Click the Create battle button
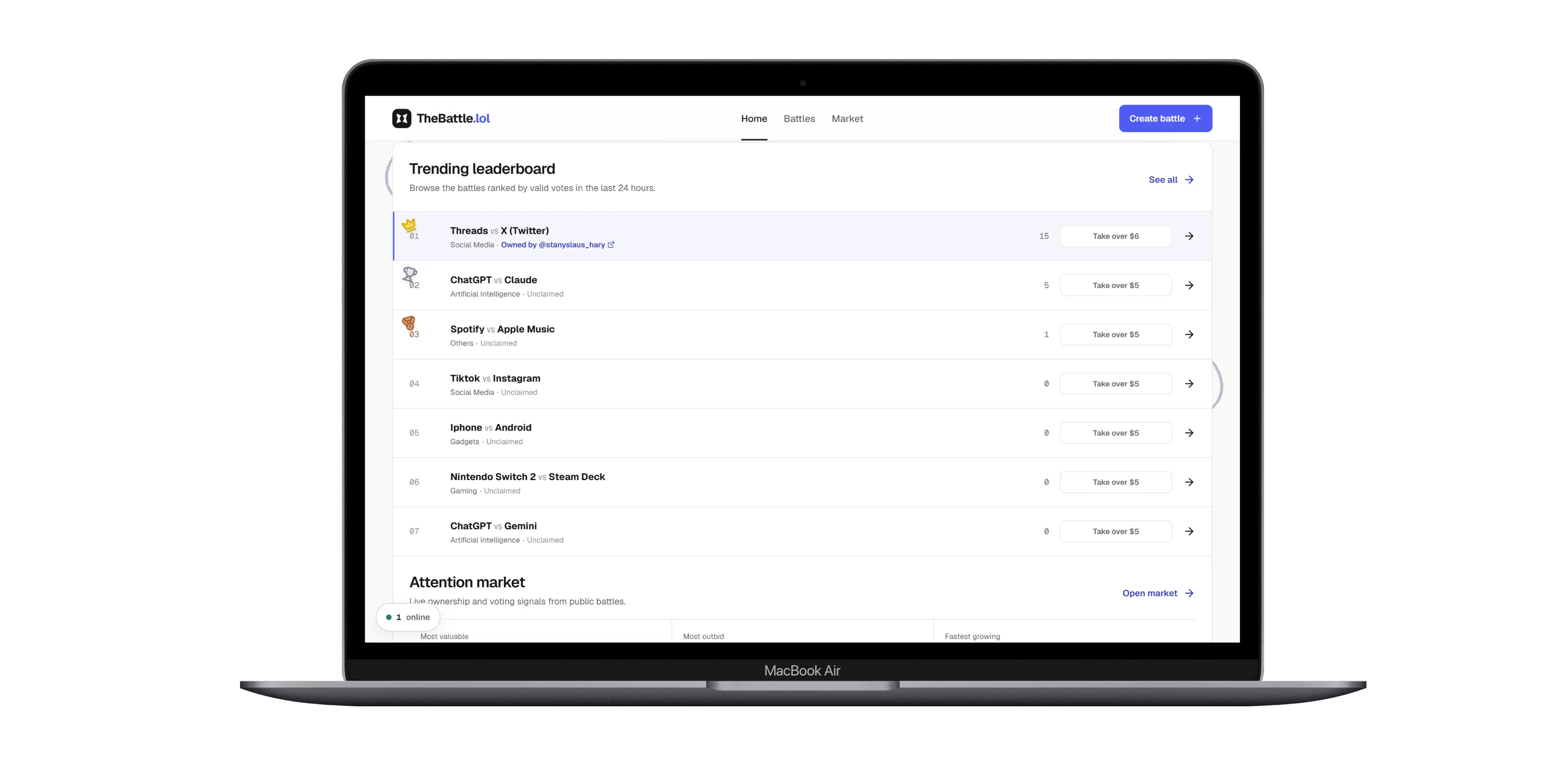The image size is (1568, 767). tap(1165, 119)
